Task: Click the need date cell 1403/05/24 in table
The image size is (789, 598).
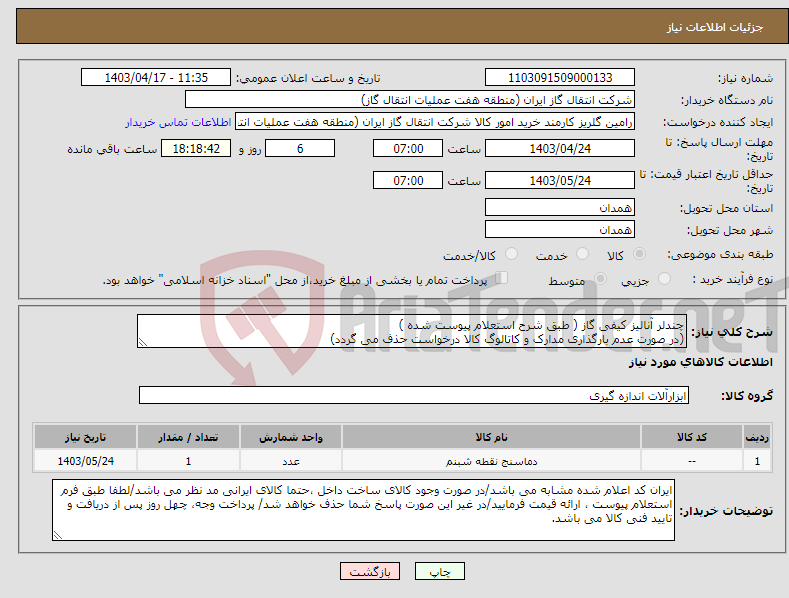Action: tap(86, 461)
